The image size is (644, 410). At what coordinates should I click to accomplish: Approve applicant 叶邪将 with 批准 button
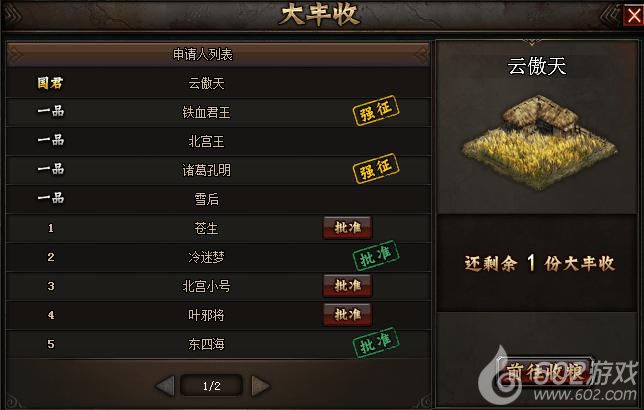pos(347,315)
